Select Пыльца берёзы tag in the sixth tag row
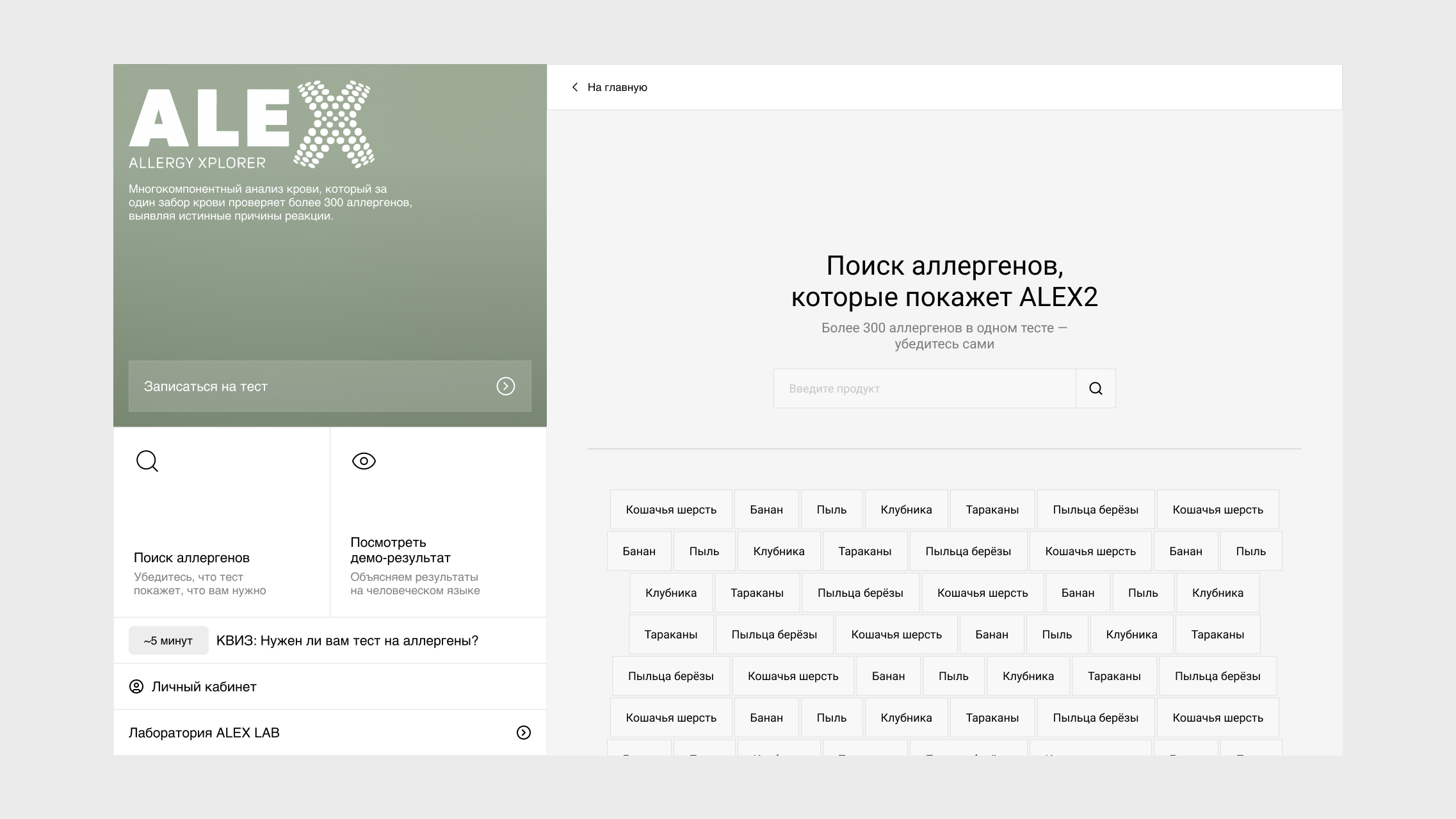 [1096, 718]
